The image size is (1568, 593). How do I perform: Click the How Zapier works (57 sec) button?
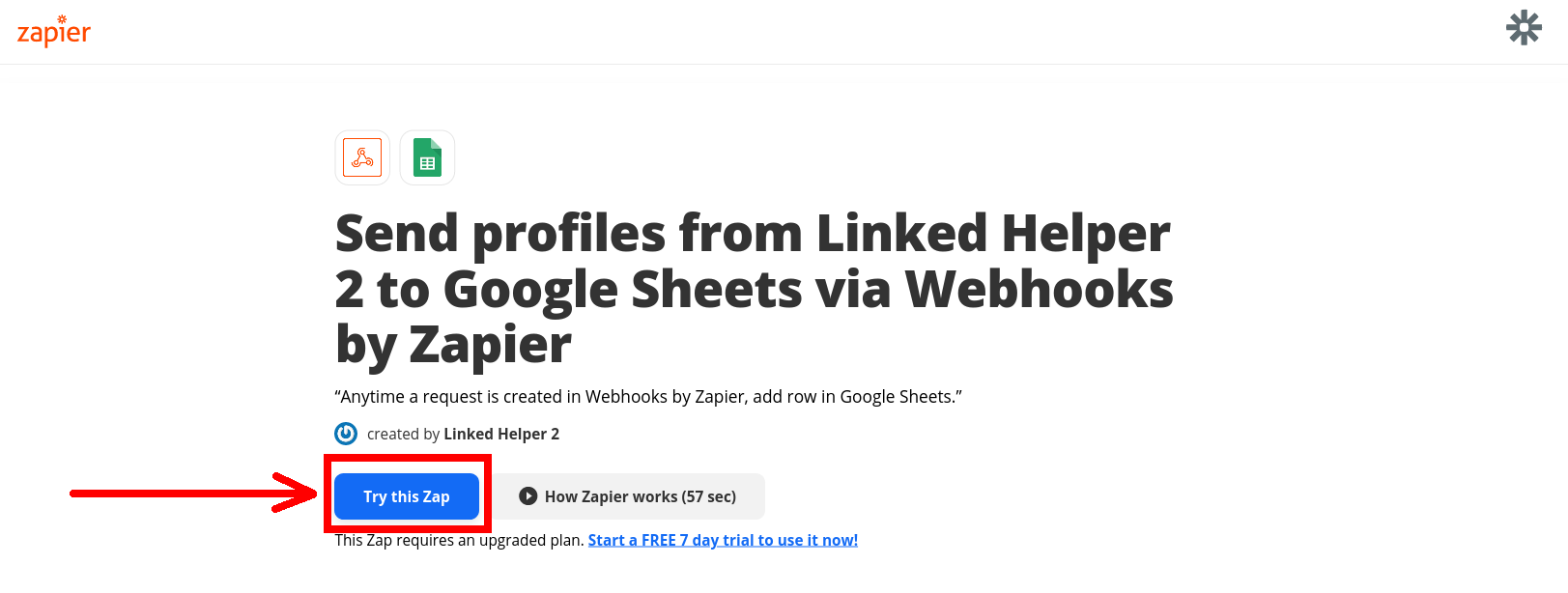[628, 496]
